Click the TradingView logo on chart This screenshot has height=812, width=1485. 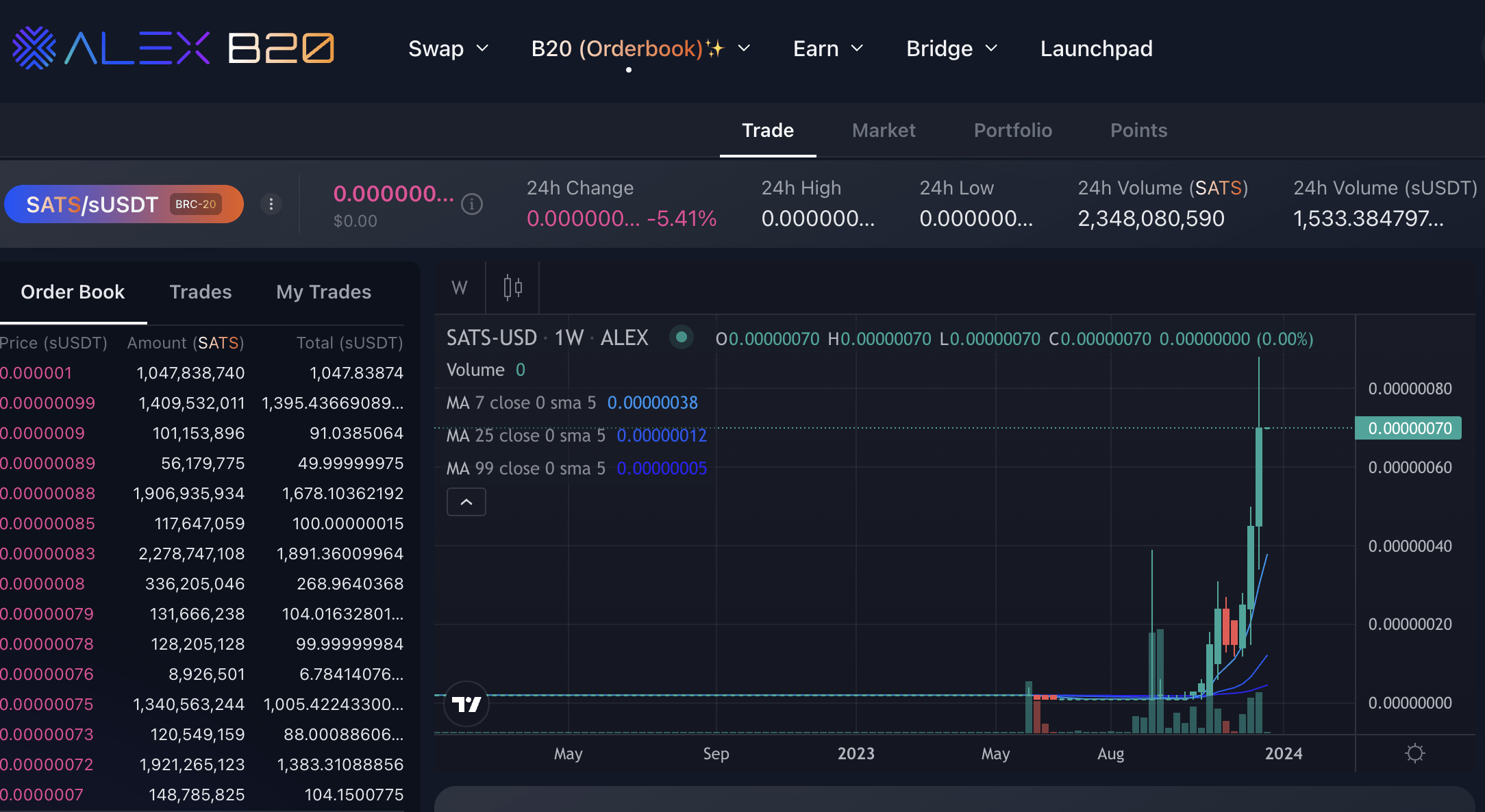pyautogui.click(x=466, y=704)
